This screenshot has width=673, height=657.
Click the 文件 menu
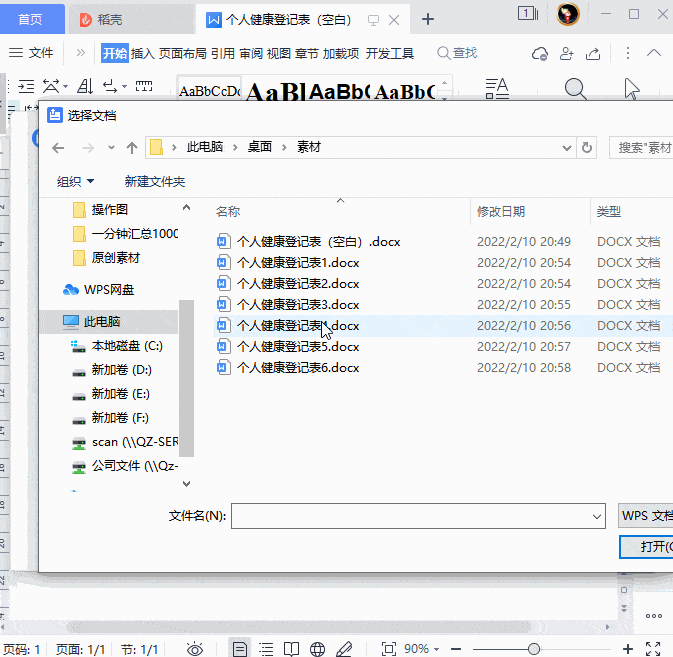(31, 53)
